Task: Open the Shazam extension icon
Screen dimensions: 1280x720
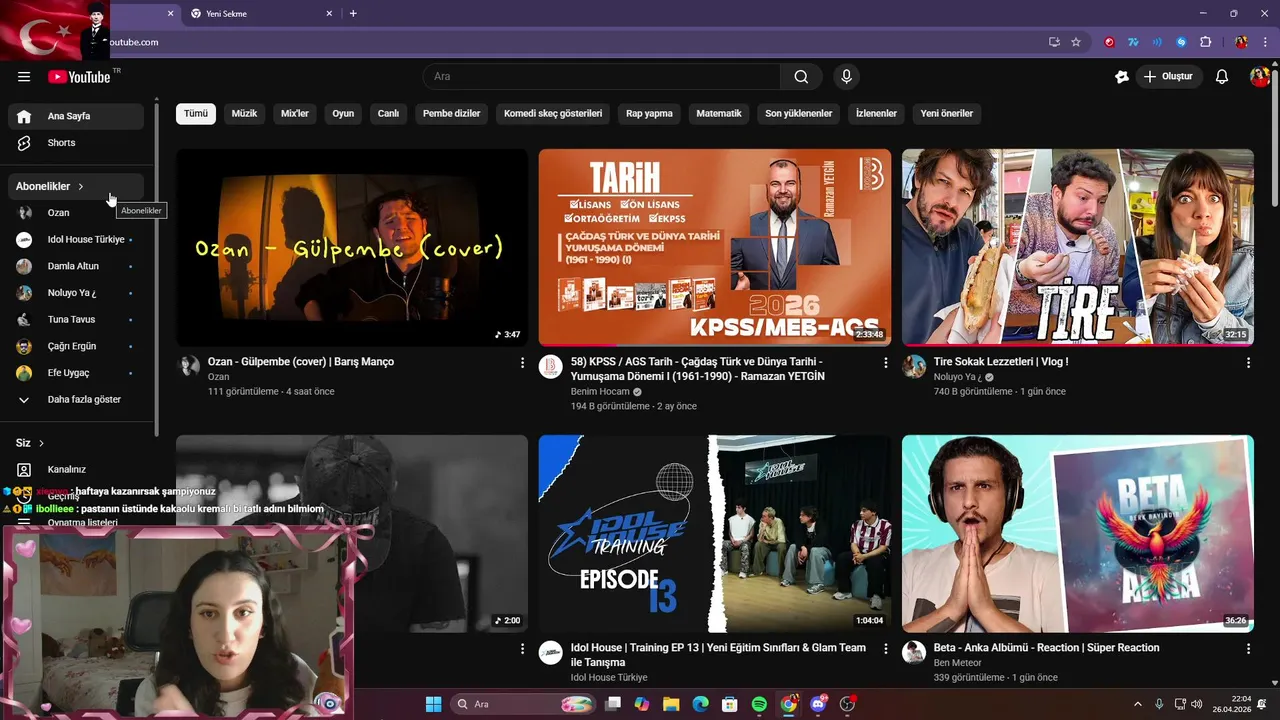Action: tap(1181, 42)
